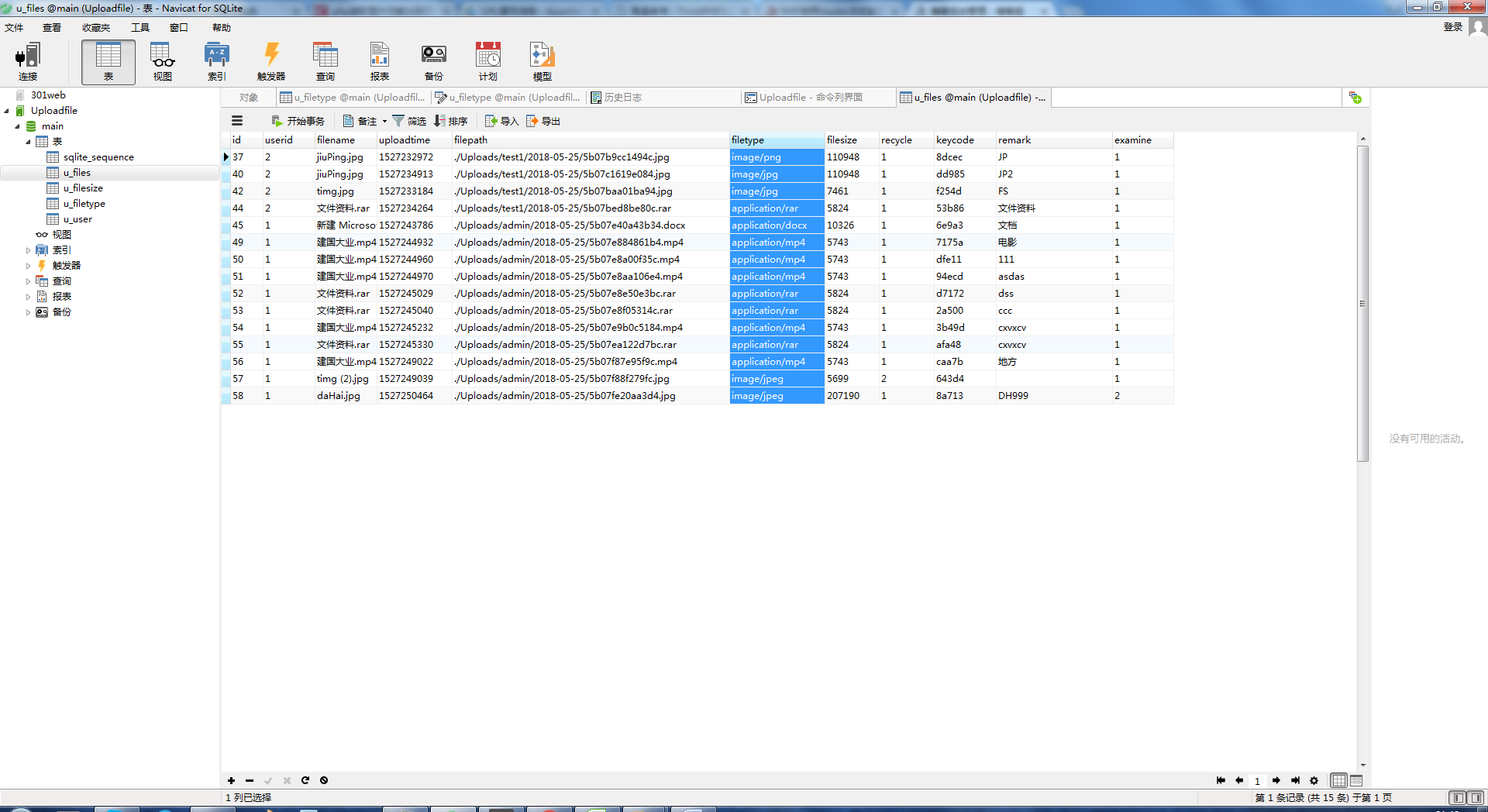Collapse the 表 tables tree node
Image resolution: width=1488 pixels, height=812 pixels.
(x=29, y=142)
